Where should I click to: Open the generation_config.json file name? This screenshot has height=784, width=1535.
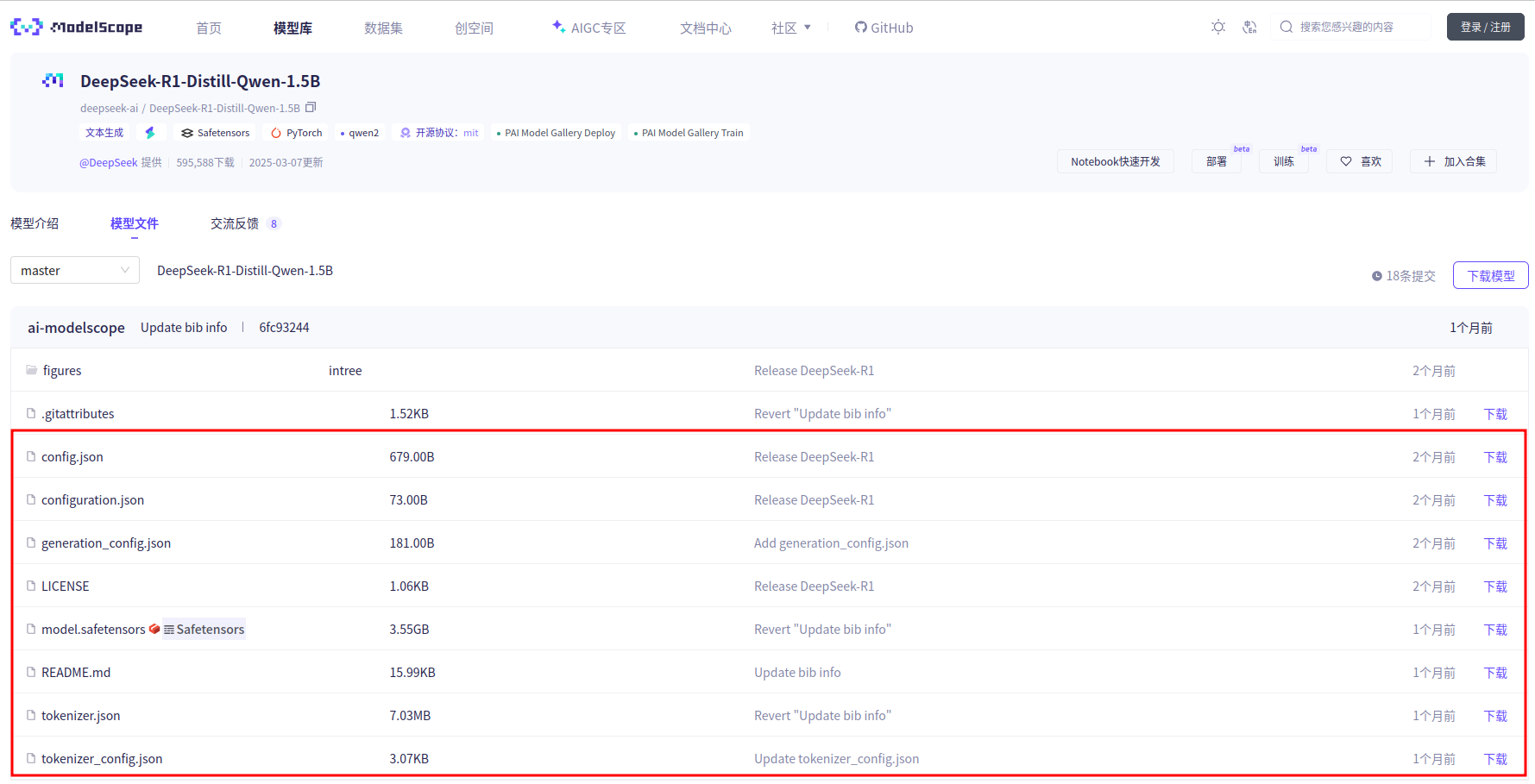106,543
